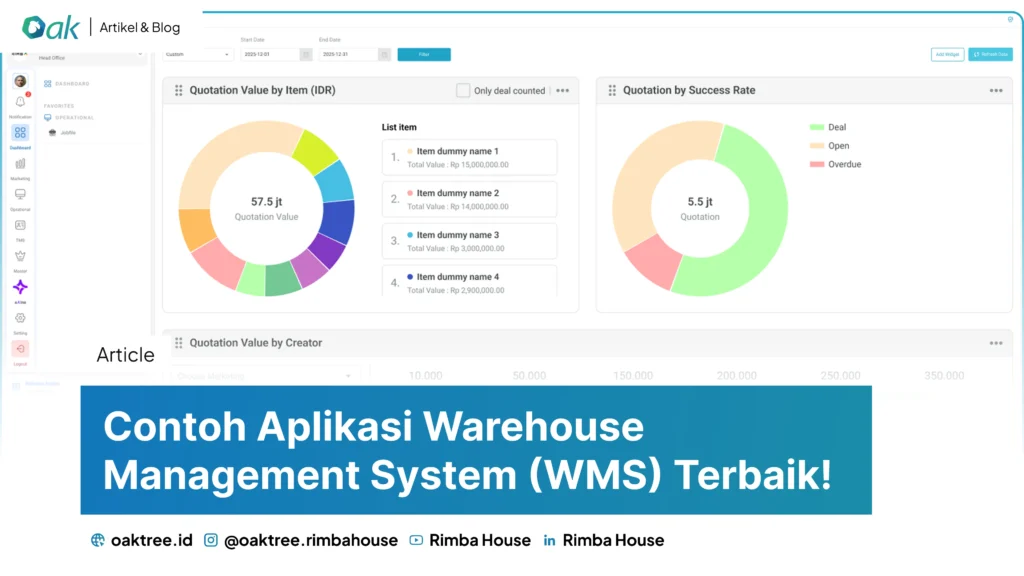Click the dark blue donut segment

[x=338, y=221]
